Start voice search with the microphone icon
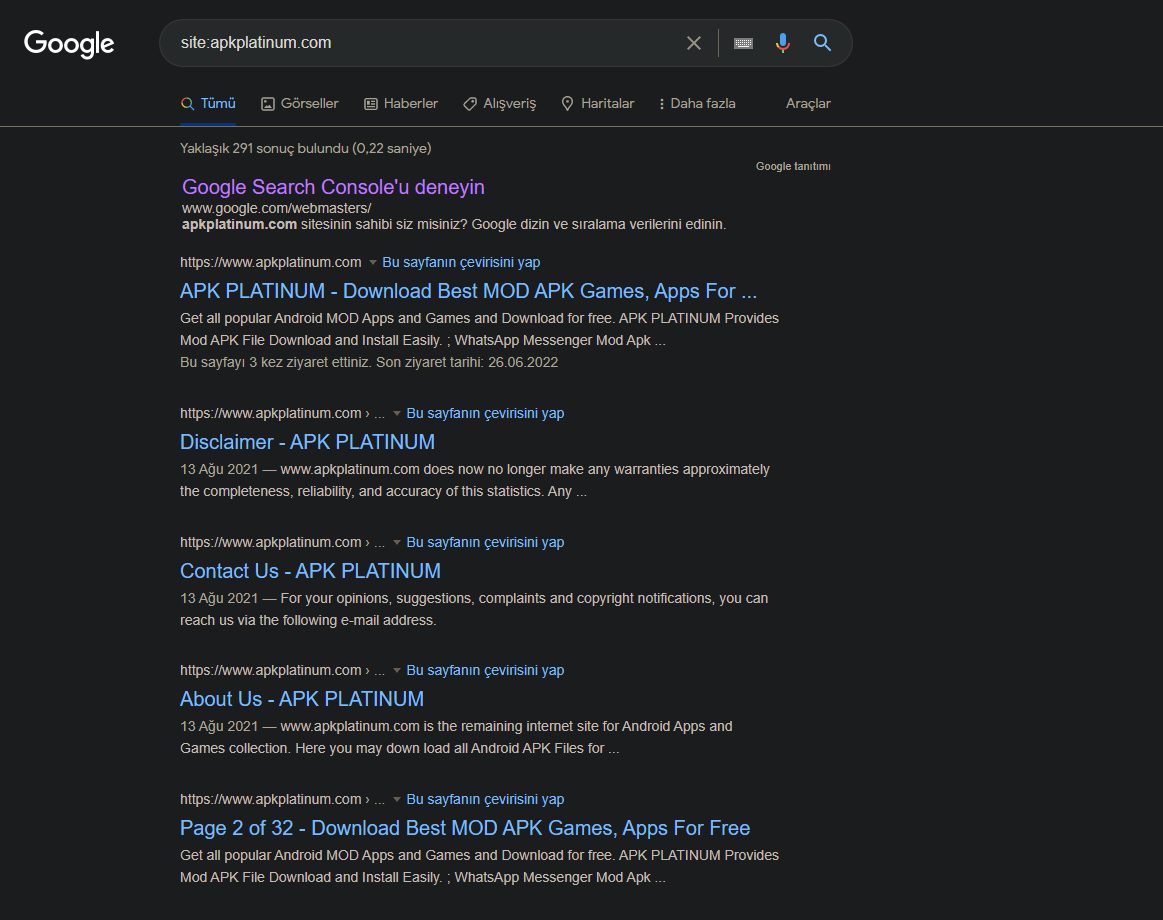Viewport: 1163px width, 920px height. tap(783, 43)
